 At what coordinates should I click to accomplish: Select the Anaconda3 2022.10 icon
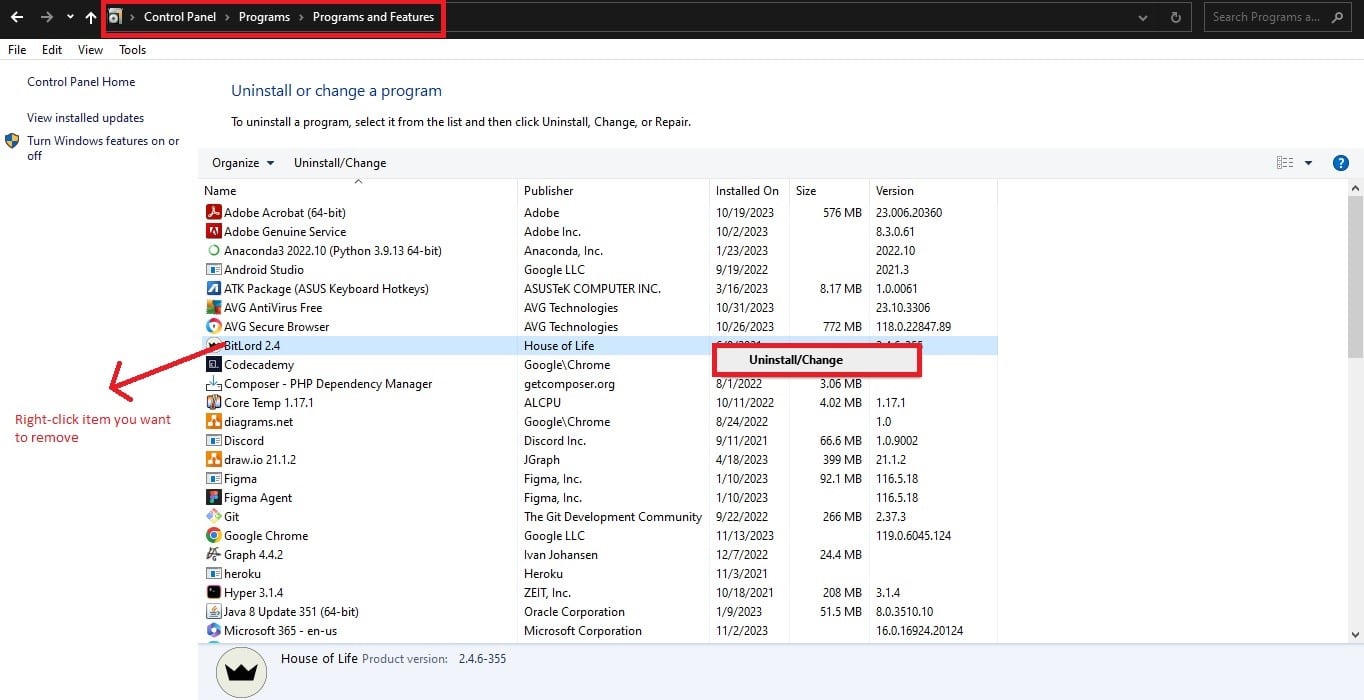click(x=213, y=250)
